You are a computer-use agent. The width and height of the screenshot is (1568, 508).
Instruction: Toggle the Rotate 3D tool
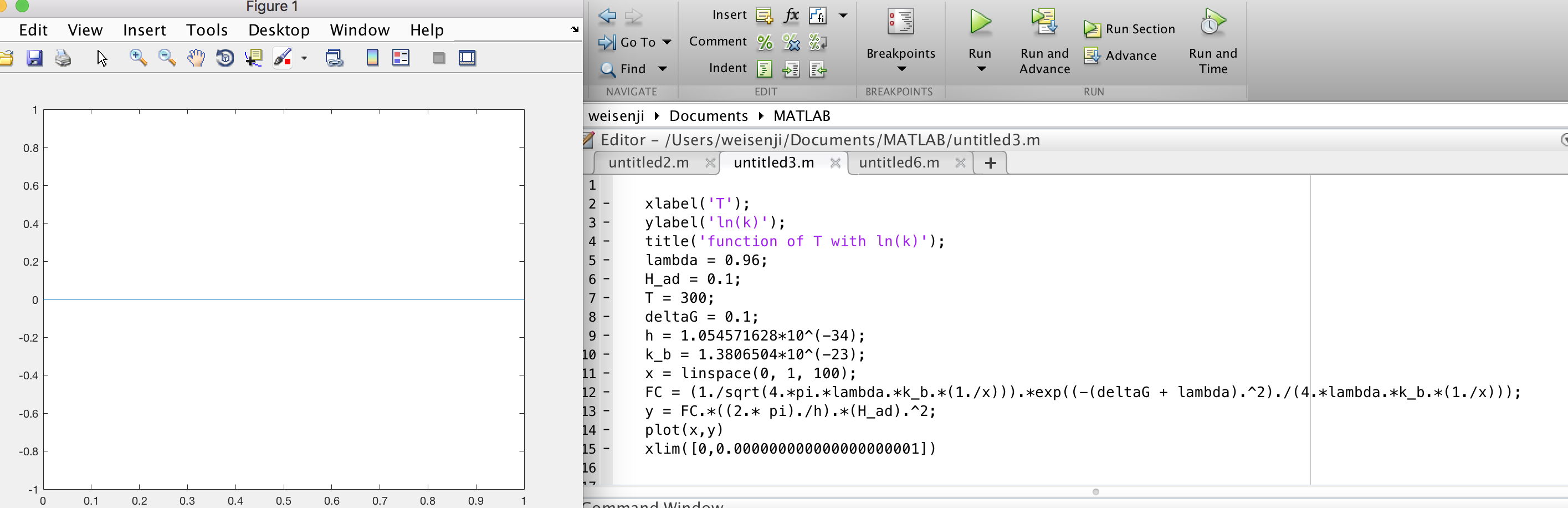point(225,58)
